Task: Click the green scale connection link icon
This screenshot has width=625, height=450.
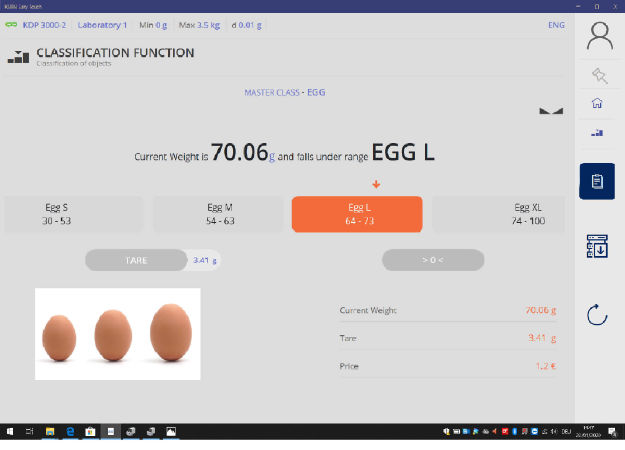Action: click(x=11, y=25)
